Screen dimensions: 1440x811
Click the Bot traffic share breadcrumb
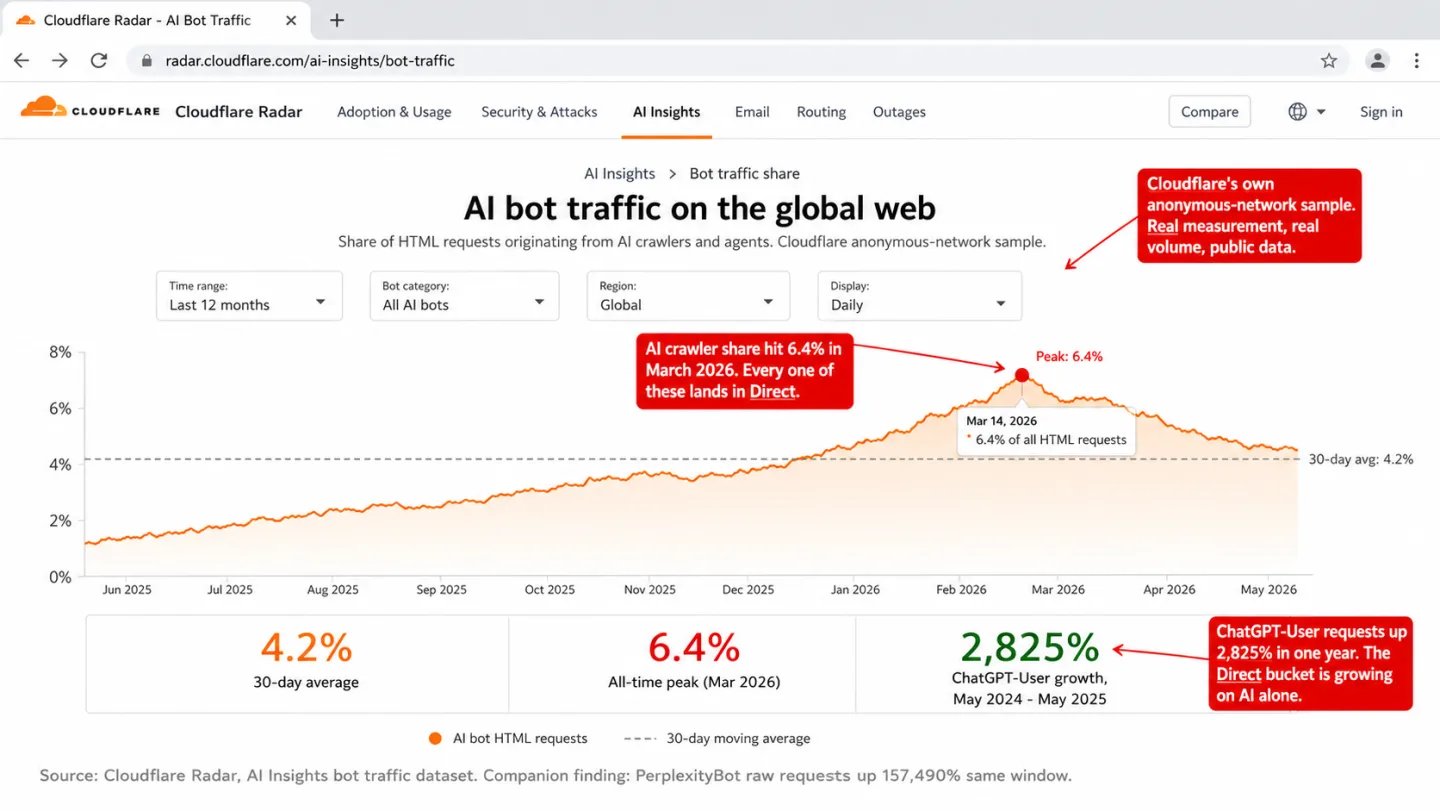pyautogui.click(x=745, y=174)
